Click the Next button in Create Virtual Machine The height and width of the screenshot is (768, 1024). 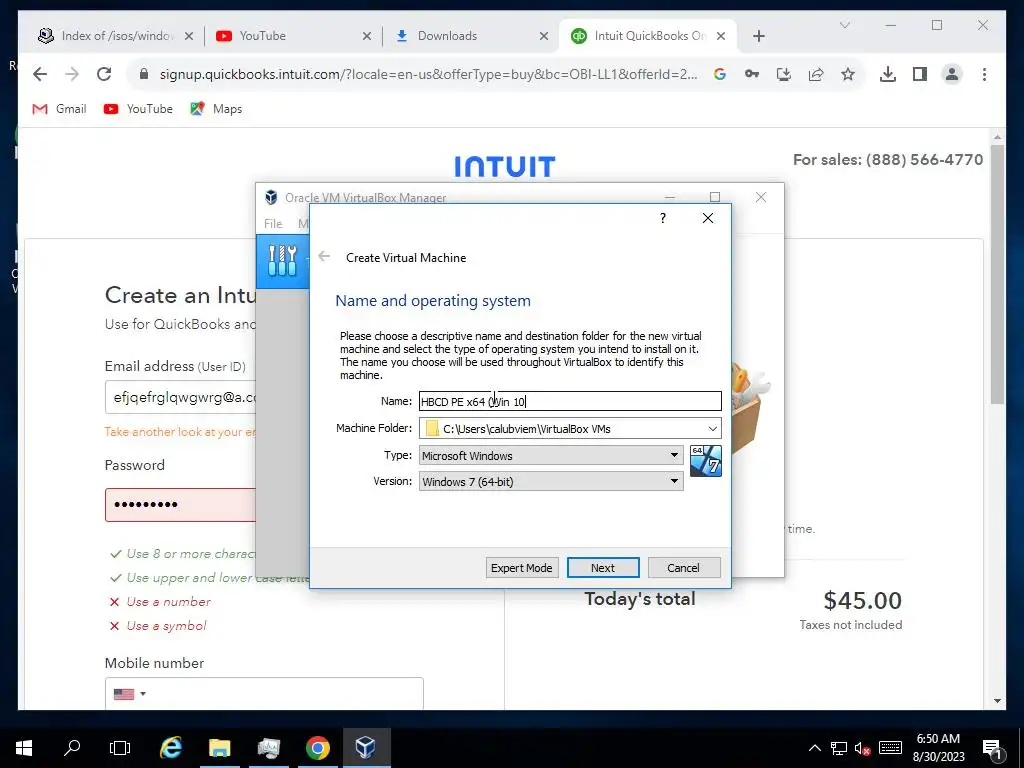tap(603, 568)
